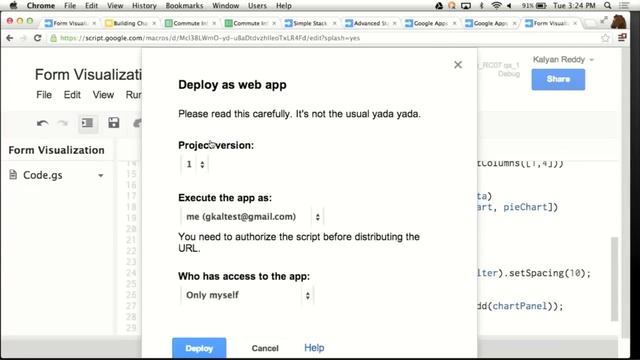Toggle the indent icon in toolbar
This screenshot has width=640, height=360.
[x=87, y=123]
